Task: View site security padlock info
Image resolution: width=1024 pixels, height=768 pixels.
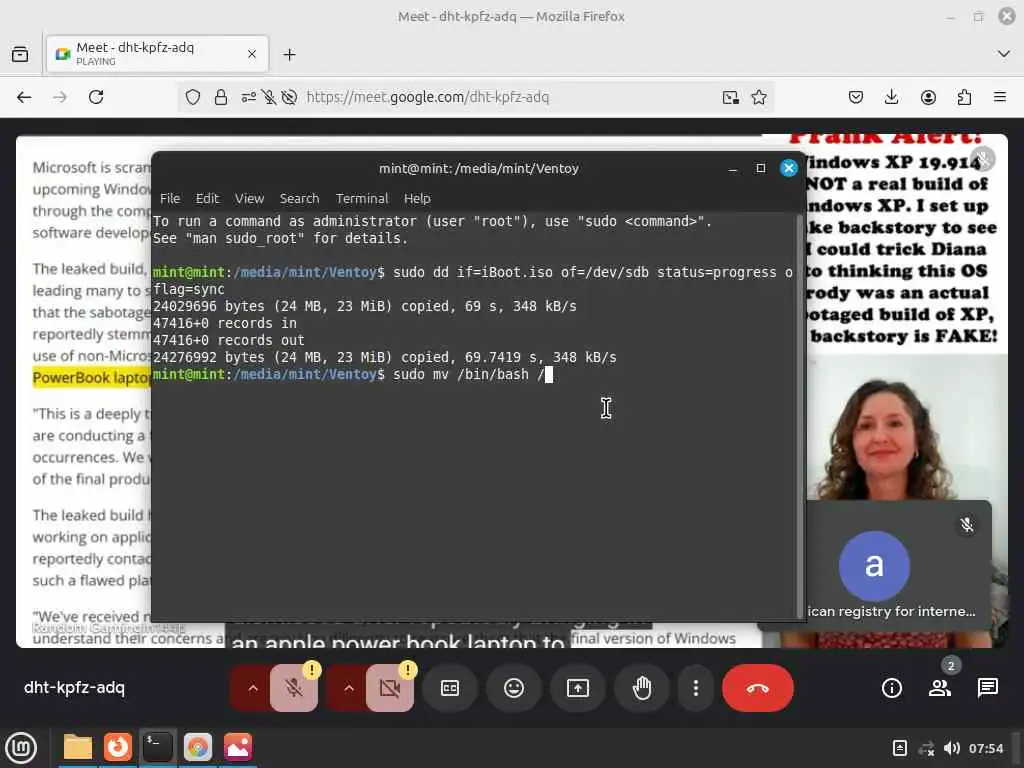Action: coord(221,97)
